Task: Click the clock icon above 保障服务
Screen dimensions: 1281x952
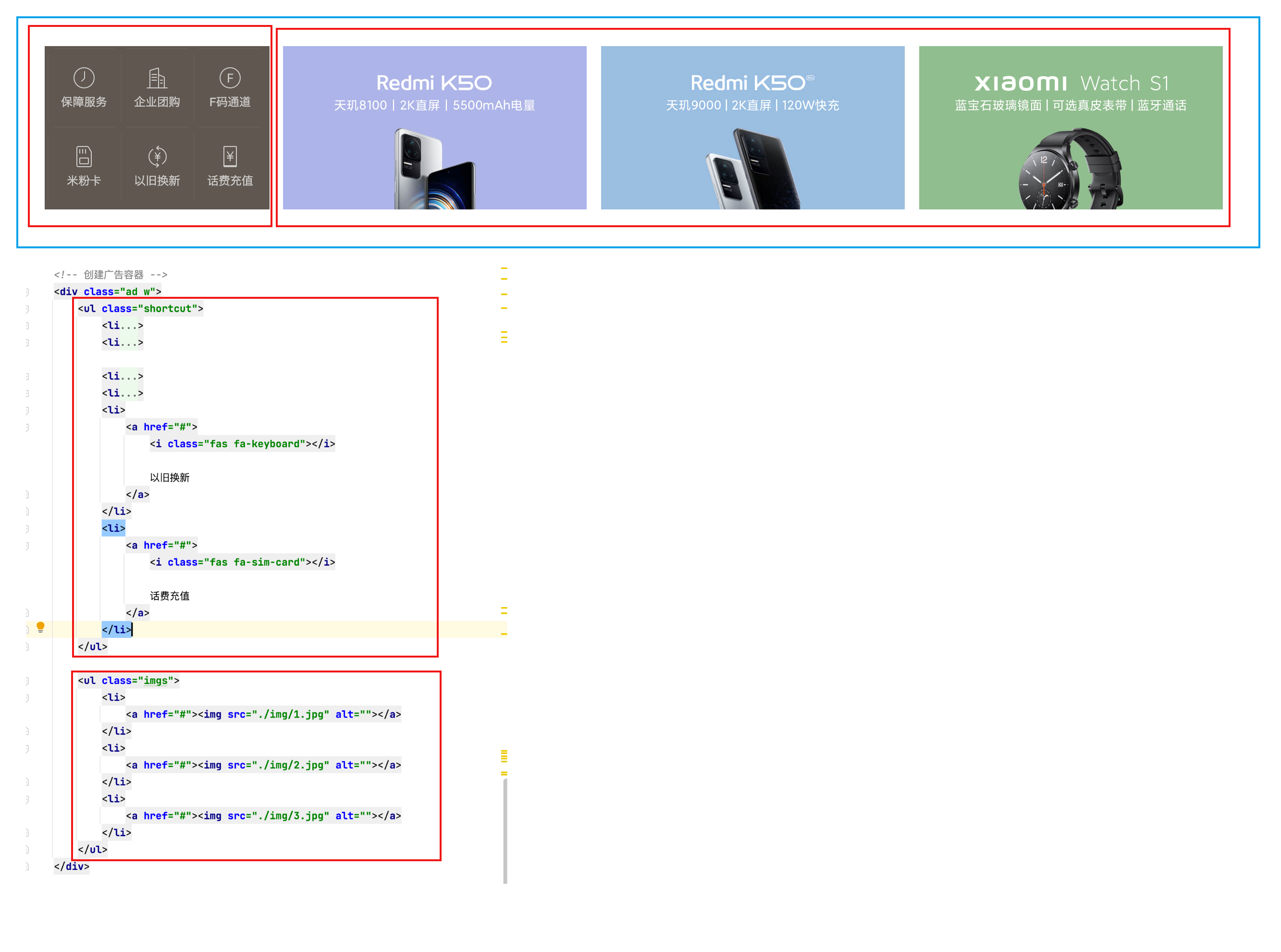Action: click(x=84, y=78)
